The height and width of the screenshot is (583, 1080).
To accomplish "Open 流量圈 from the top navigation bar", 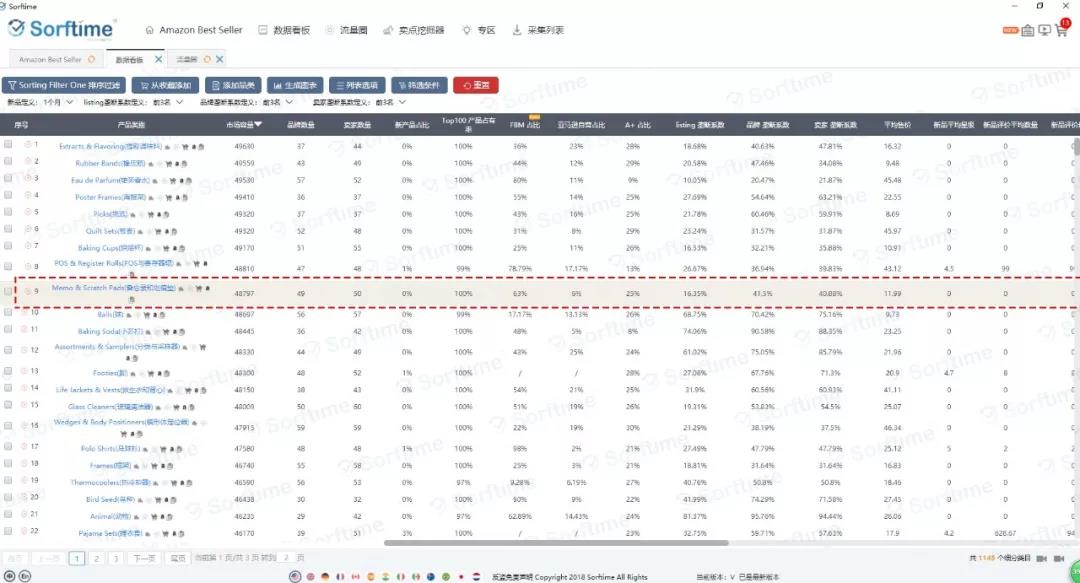I will point(351,30).
